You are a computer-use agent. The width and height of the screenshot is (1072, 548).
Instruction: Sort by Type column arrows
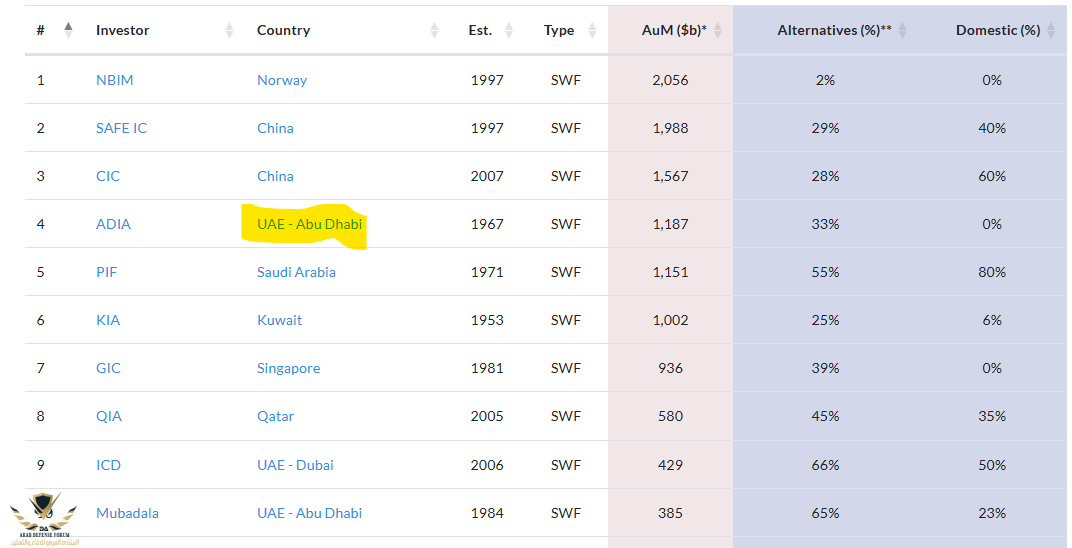tap(592, 30)
